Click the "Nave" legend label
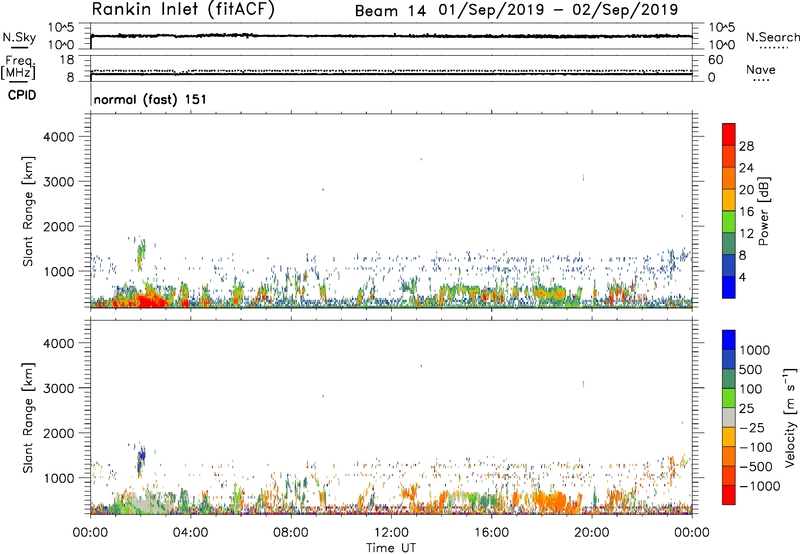Screen dimensions: 800x554 click(760, 70)
